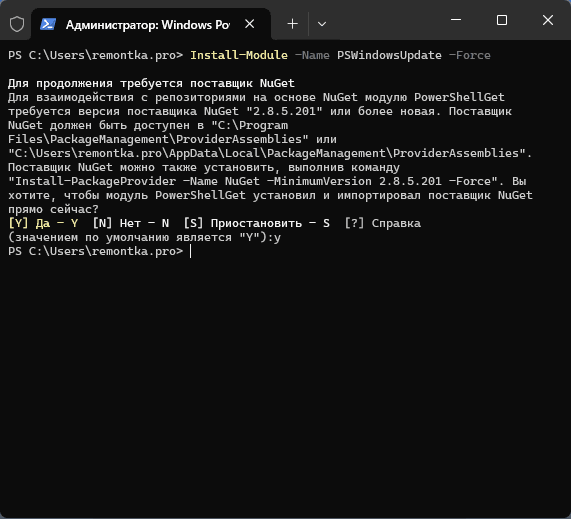Minimize the Terminal window
The image size is (571, 519).
coord(456,20)
